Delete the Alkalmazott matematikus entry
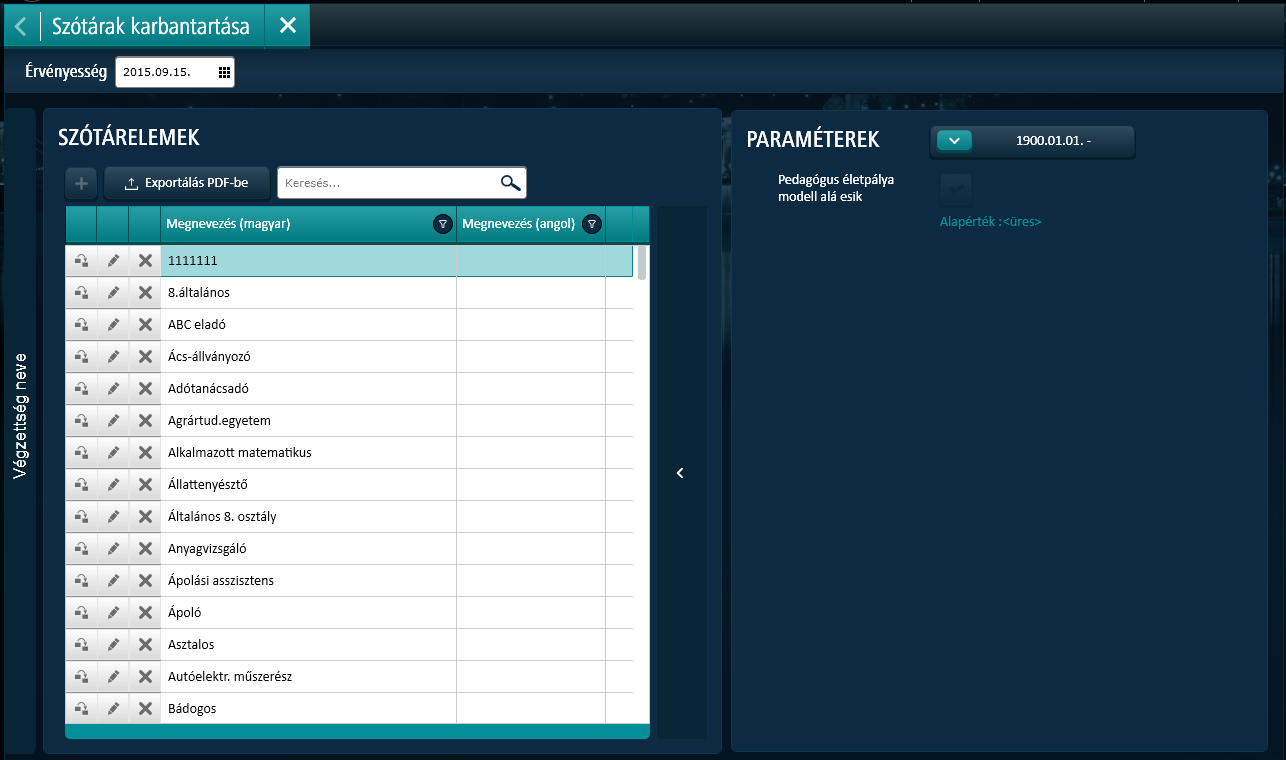 145,453
